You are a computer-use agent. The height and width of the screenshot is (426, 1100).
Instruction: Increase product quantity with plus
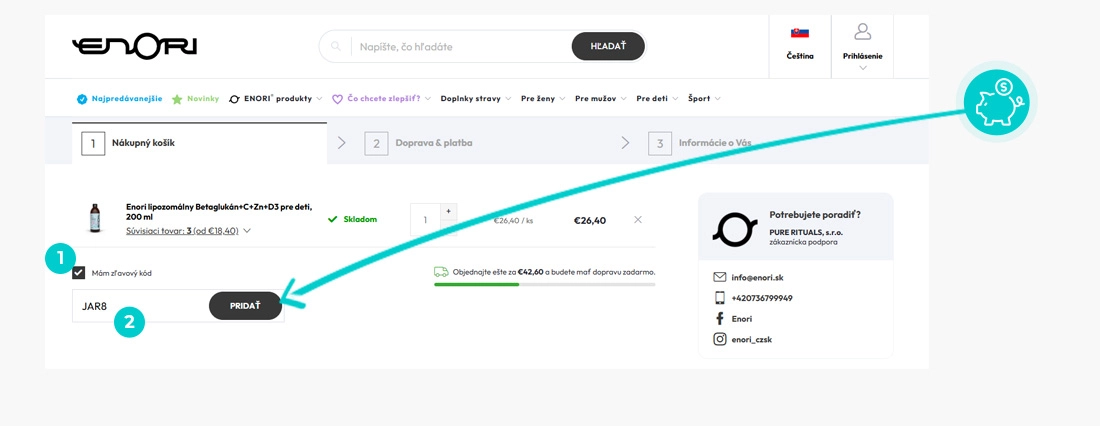pos(448,211)
